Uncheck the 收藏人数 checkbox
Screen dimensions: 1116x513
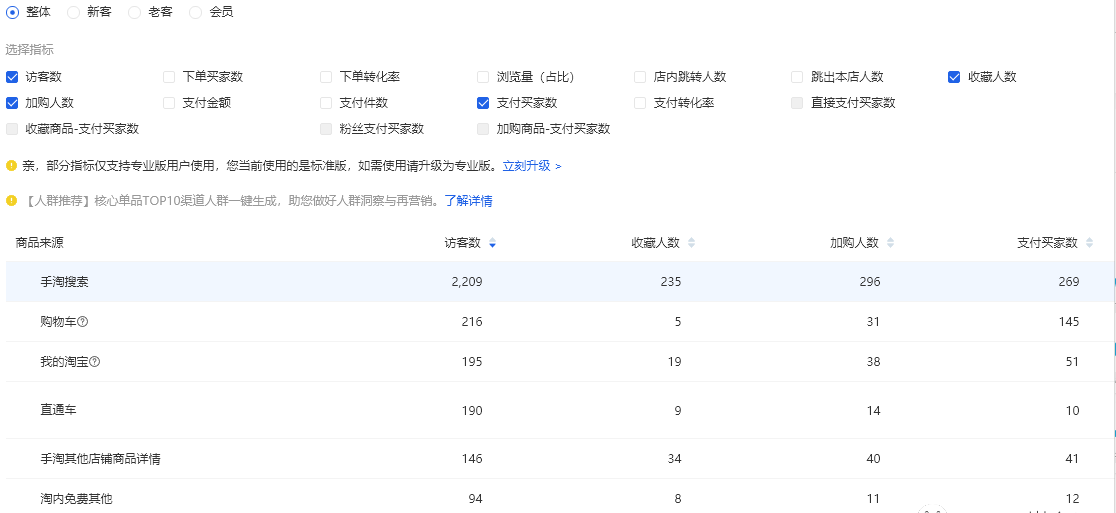(954, 77)
